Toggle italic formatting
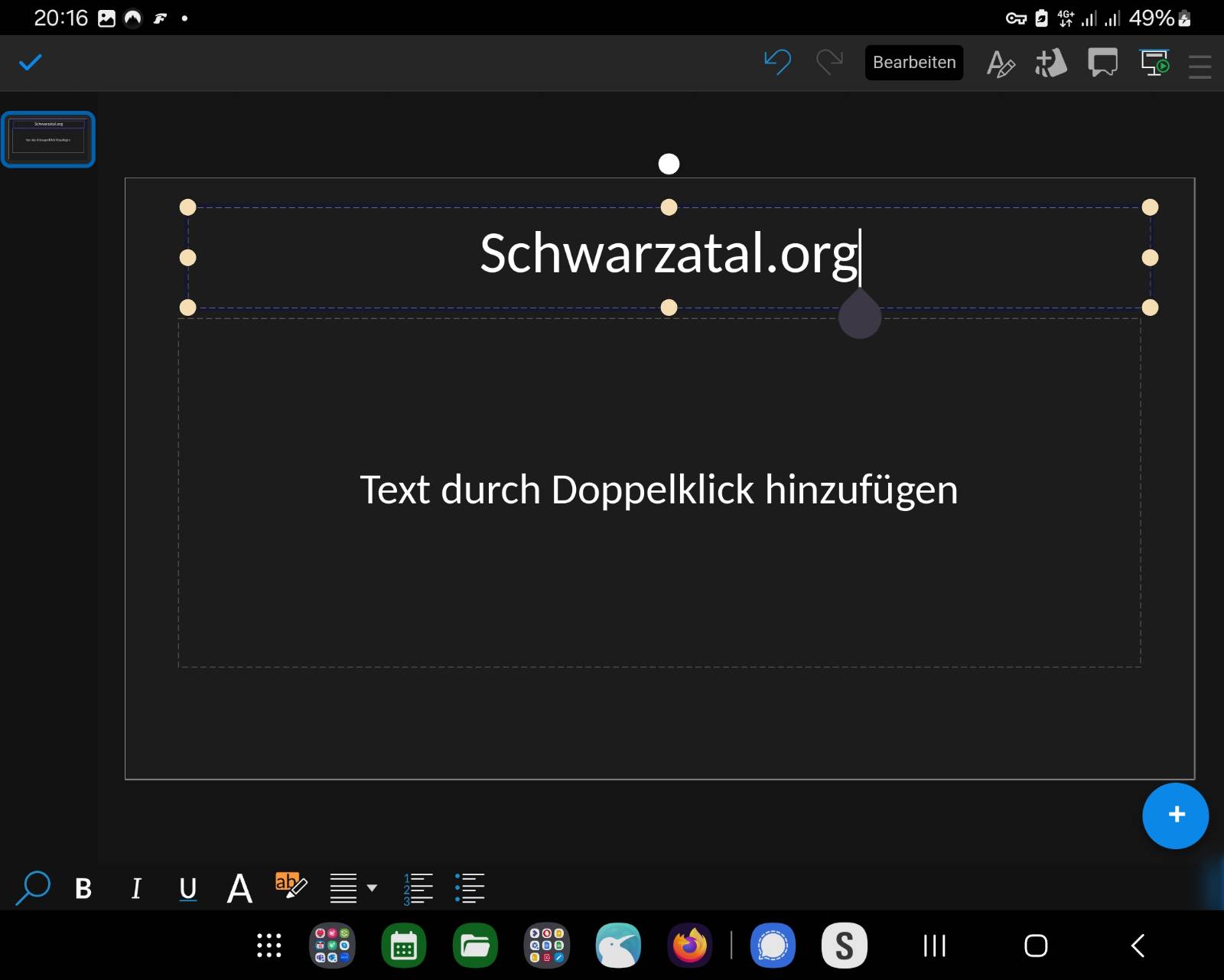 [136, 889]
